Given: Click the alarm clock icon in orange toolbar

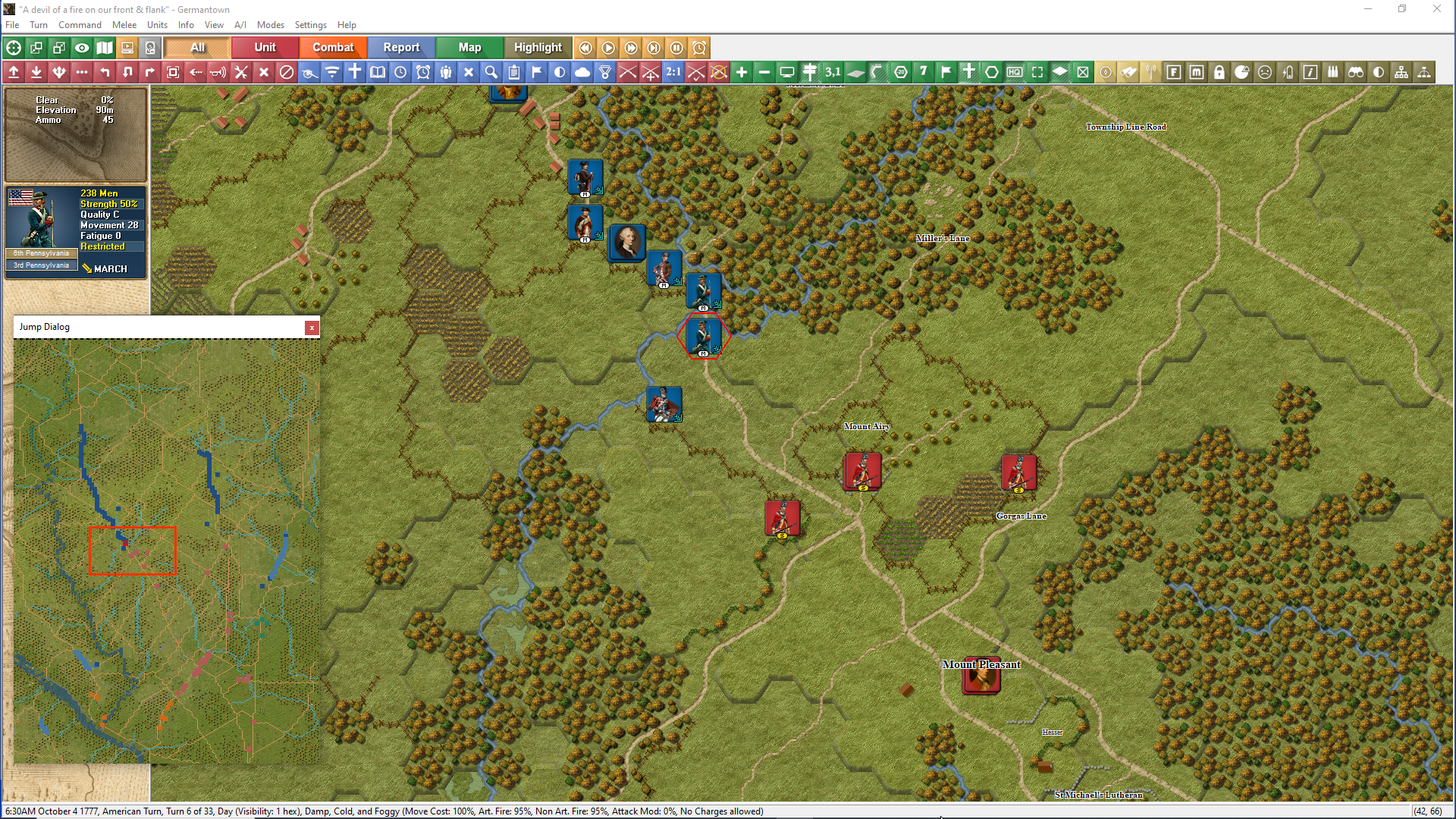Looking at the screenshot, I should coord(699,48).
